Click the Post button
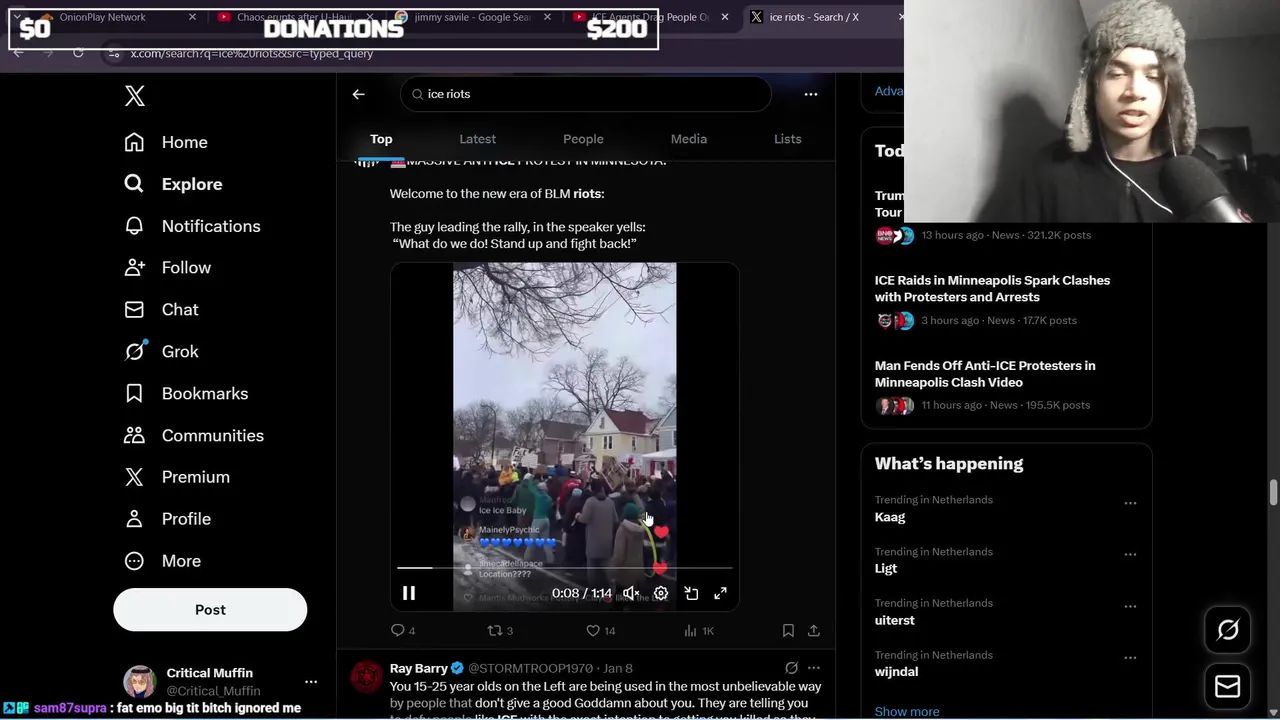1280x720 pixels. coord(210,610)
